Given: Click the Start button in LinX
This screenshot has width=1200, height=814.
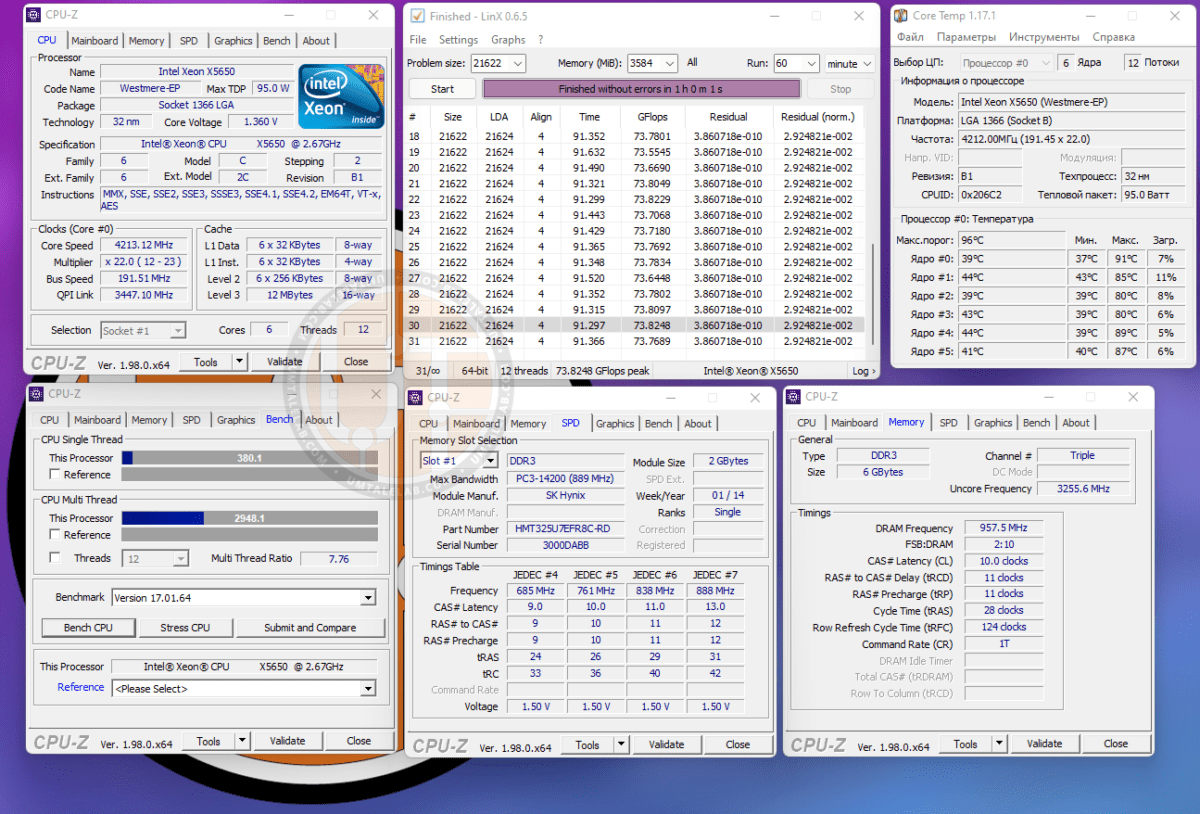Looking at the screenshot, I should [x=442, y=89].
